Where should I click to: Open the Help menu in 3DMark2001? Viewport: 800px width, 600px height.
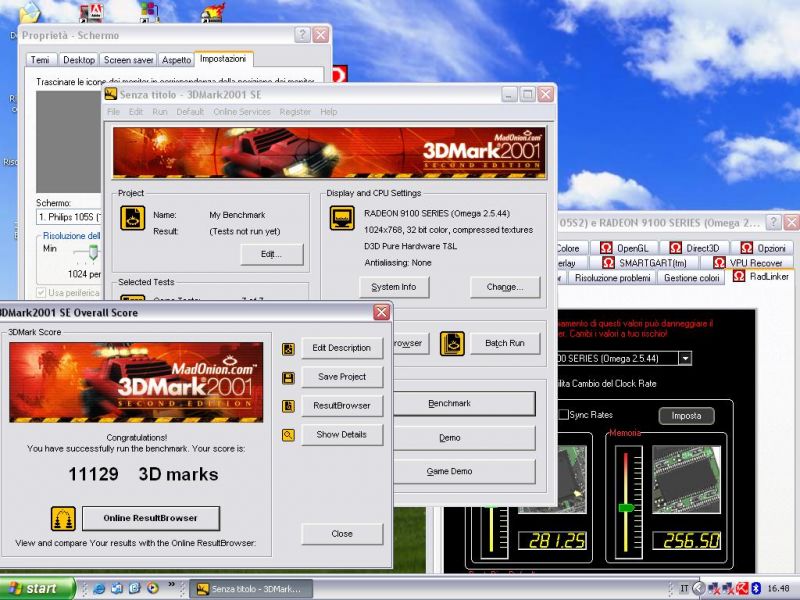(329, 112)
